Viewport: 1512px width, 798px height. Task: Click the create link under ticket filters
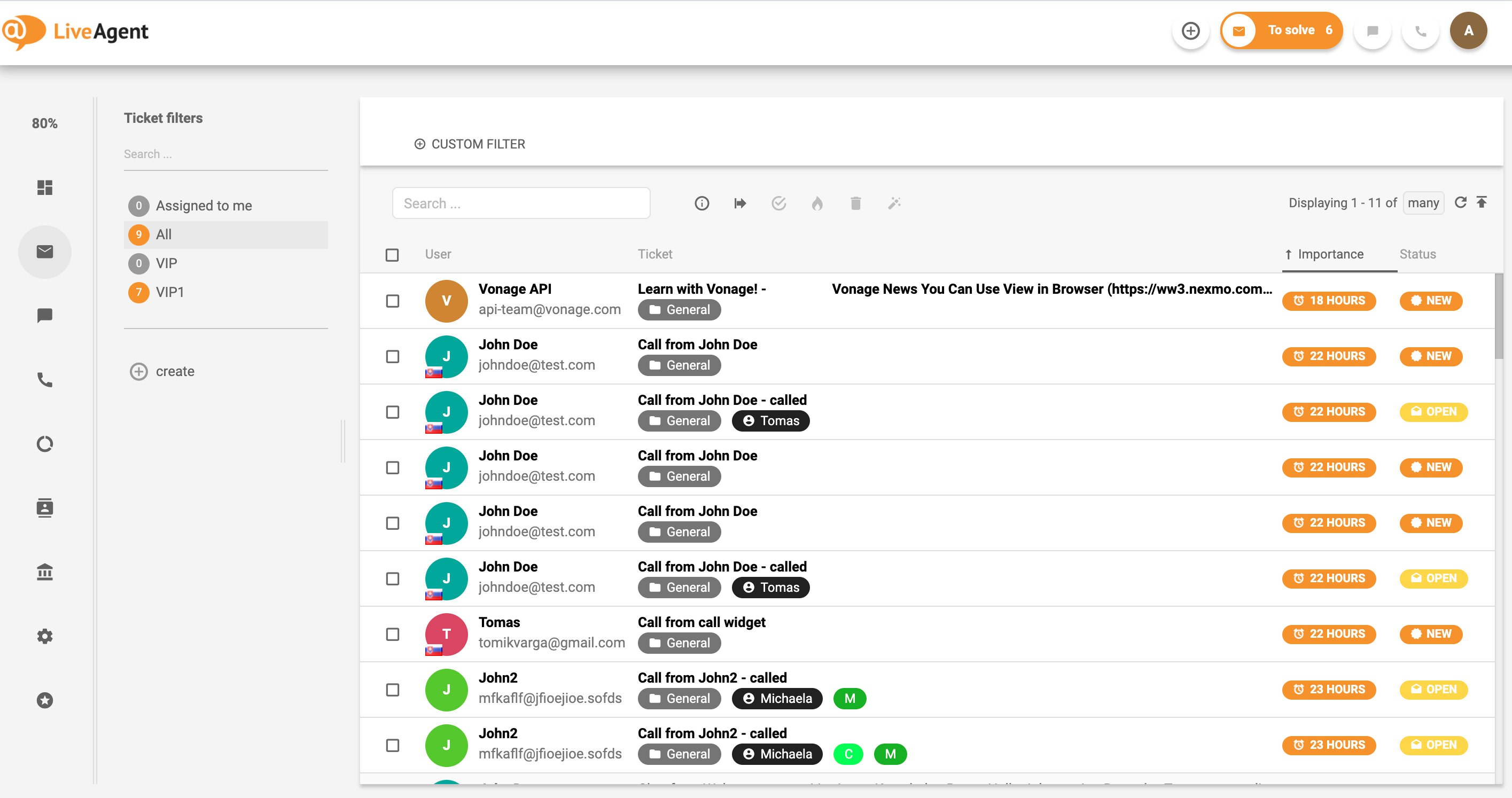(x=174, y=371)
